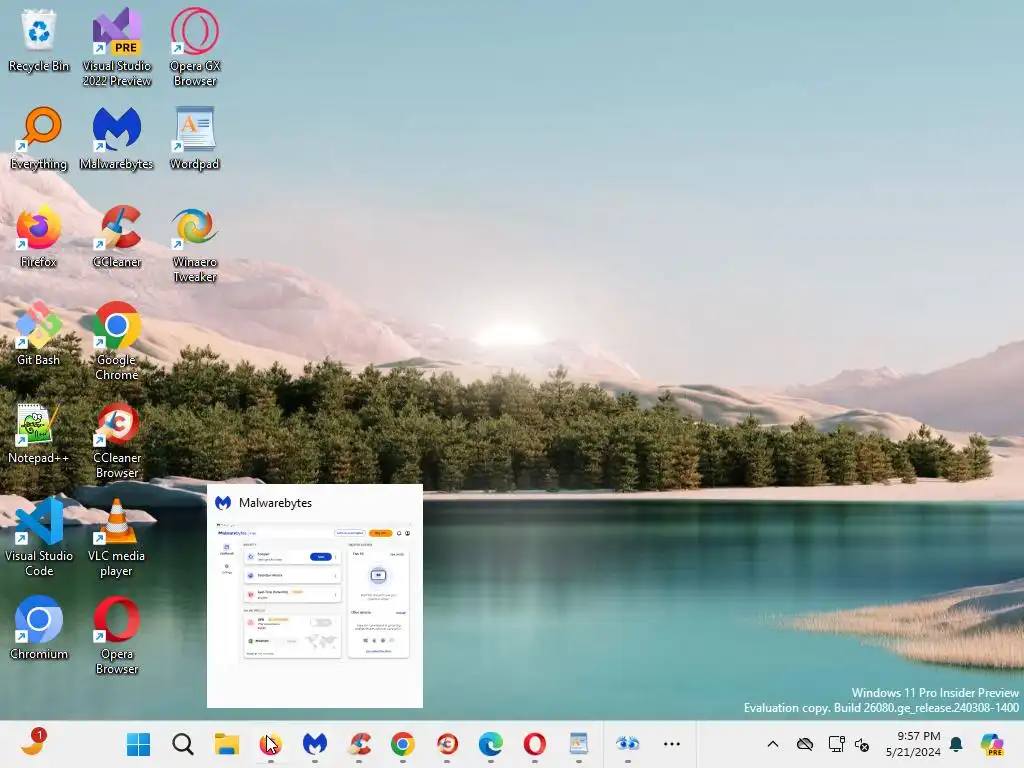Launch Copilot Preview from the taskbar corner
1024x768 pixels.
[992, 744]
